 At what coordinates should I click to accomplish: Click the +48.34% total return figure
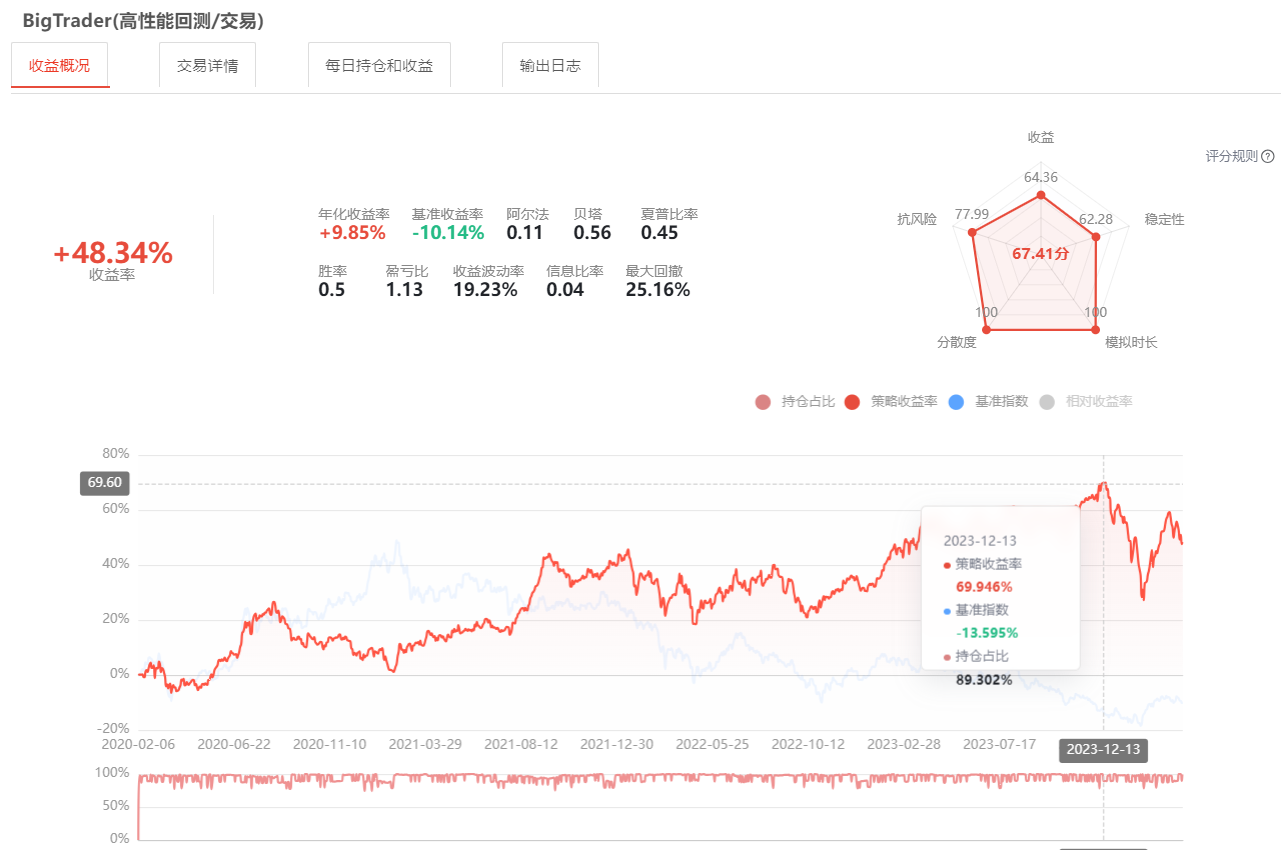coord(113,254)
